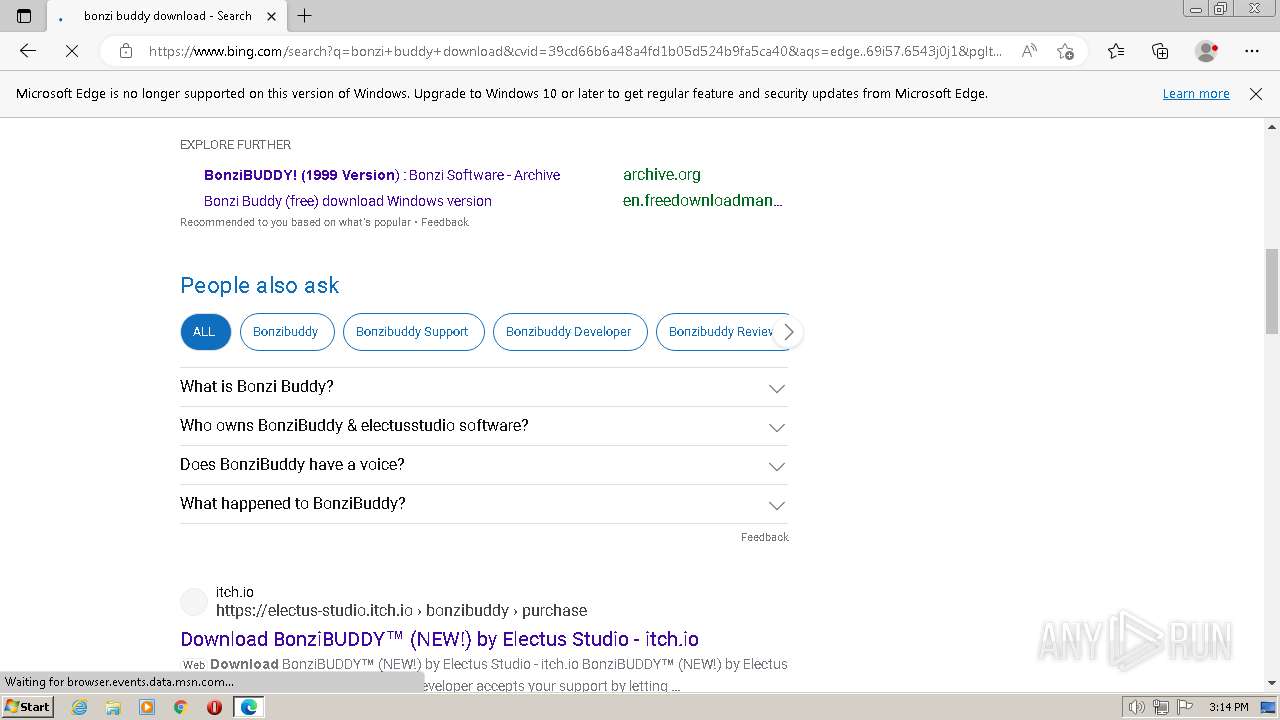
Task: Open File Explorer folder from taskbar
Action: 113,707
